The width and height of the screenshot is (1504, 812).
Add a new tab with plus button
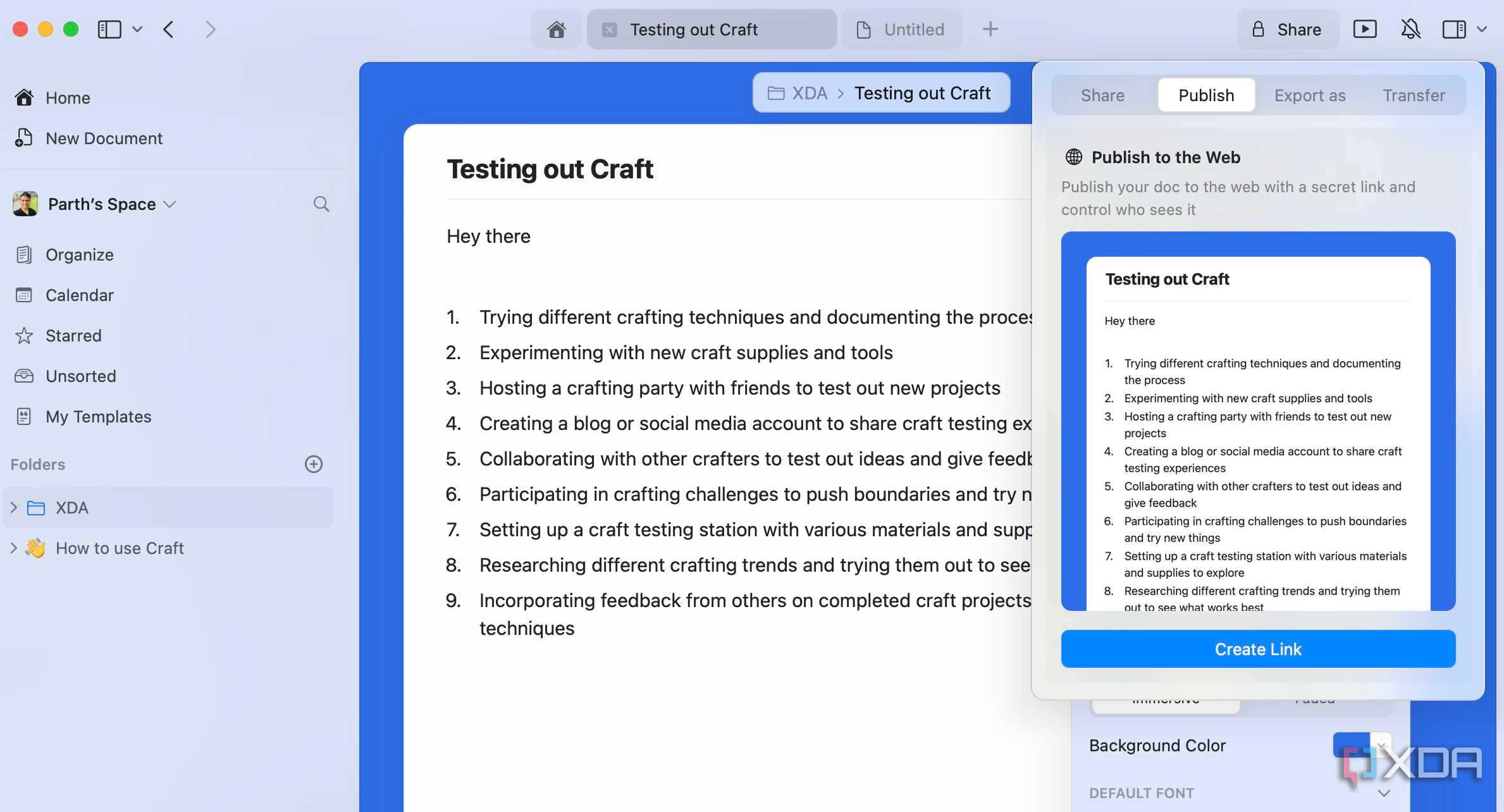[990, 29]
